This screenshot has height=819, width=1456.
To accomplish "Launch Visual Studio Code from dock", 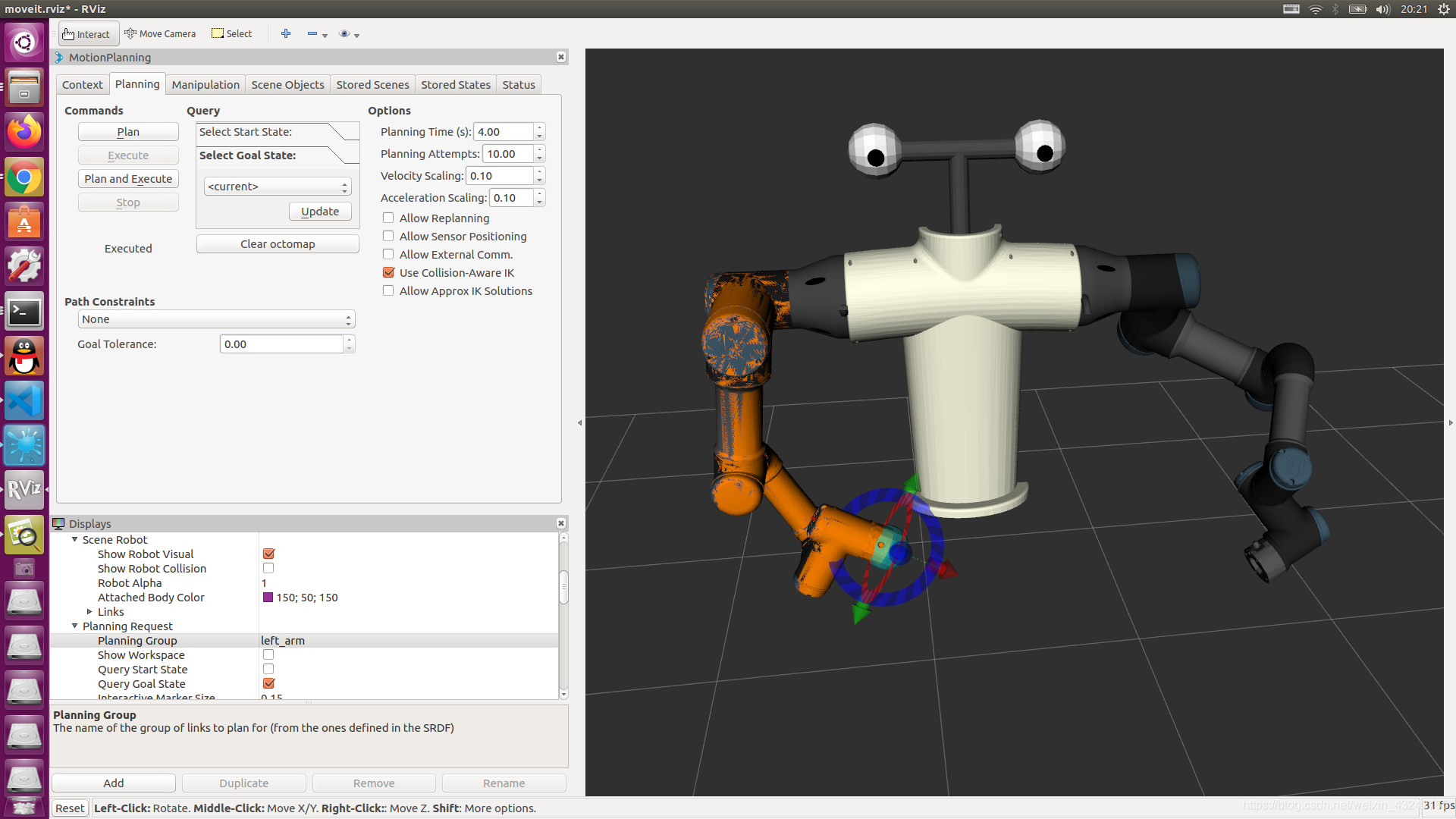I will 24,400.
